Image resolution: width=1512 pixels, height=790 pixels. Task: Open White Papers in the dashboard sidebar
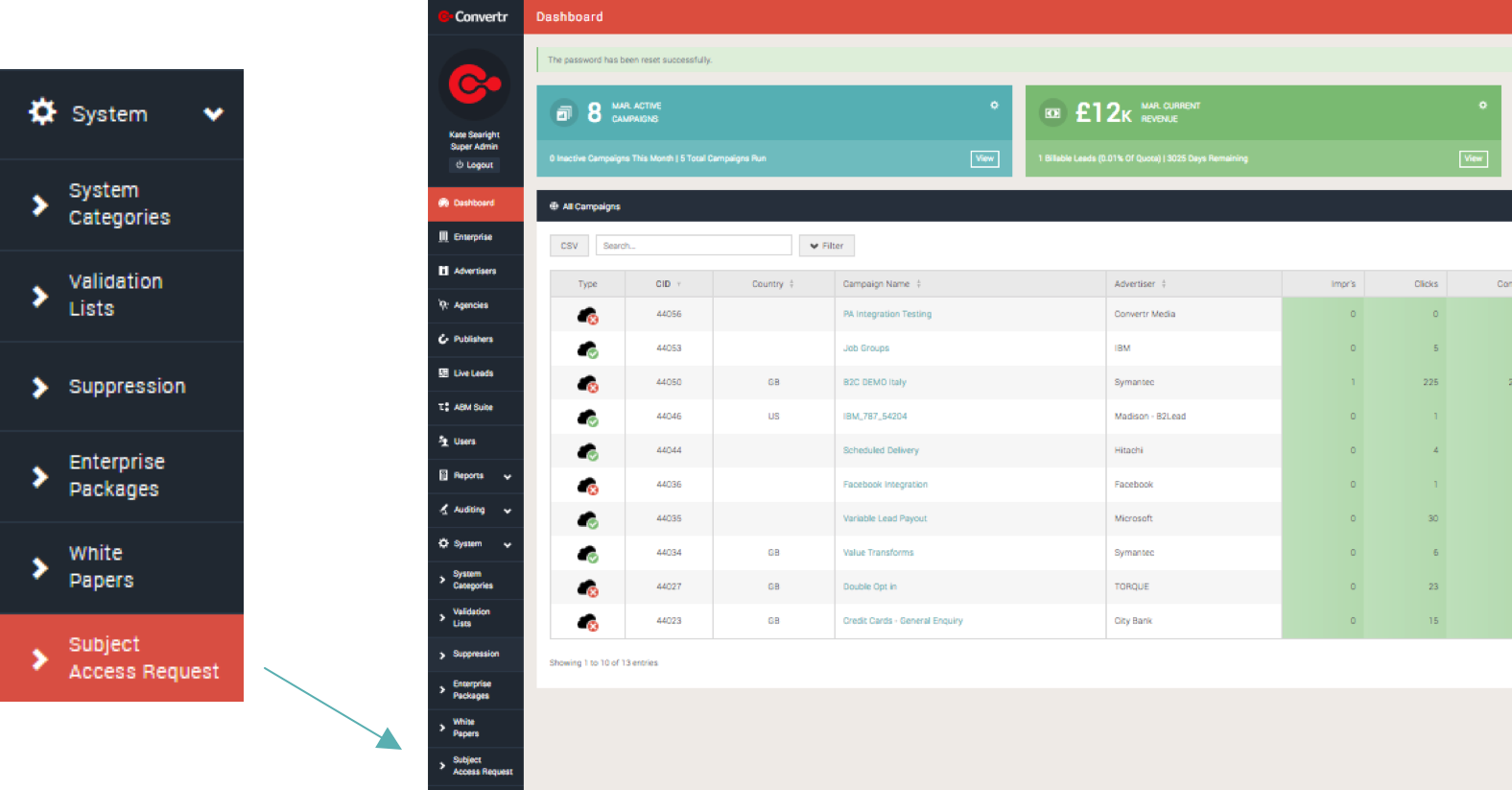click(476, 728)
